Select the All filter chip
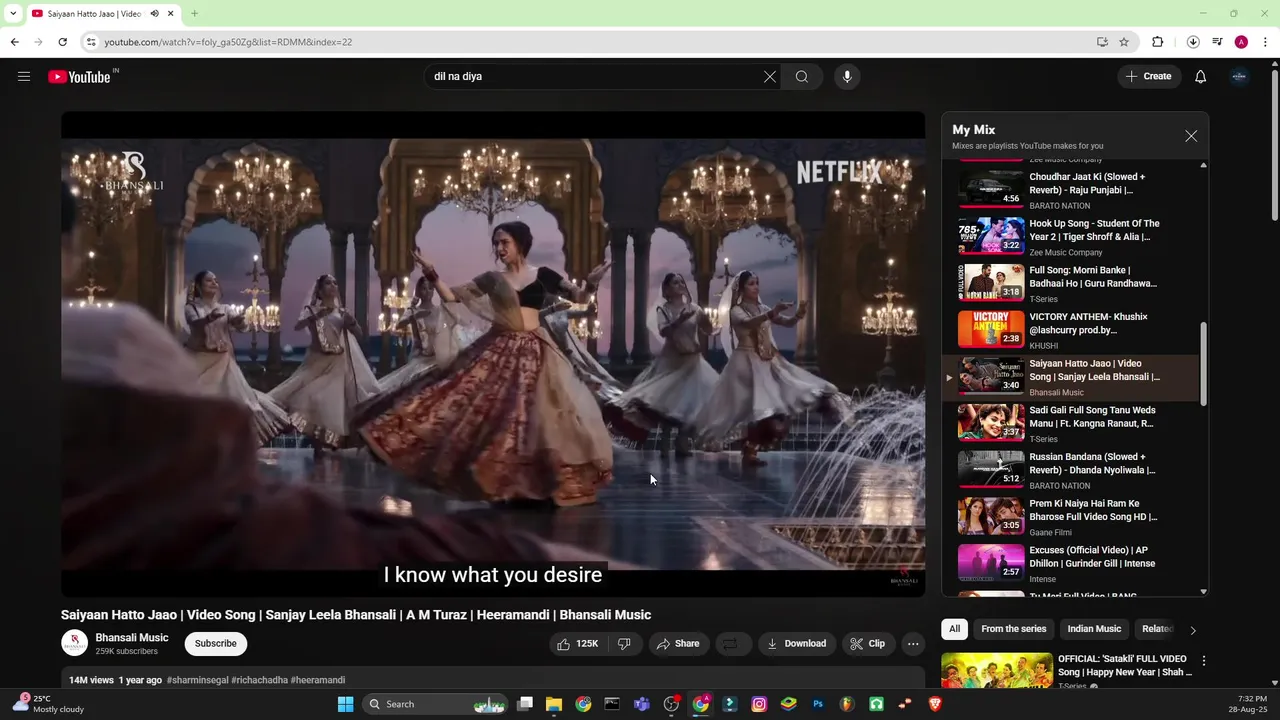 coord(955,629)
